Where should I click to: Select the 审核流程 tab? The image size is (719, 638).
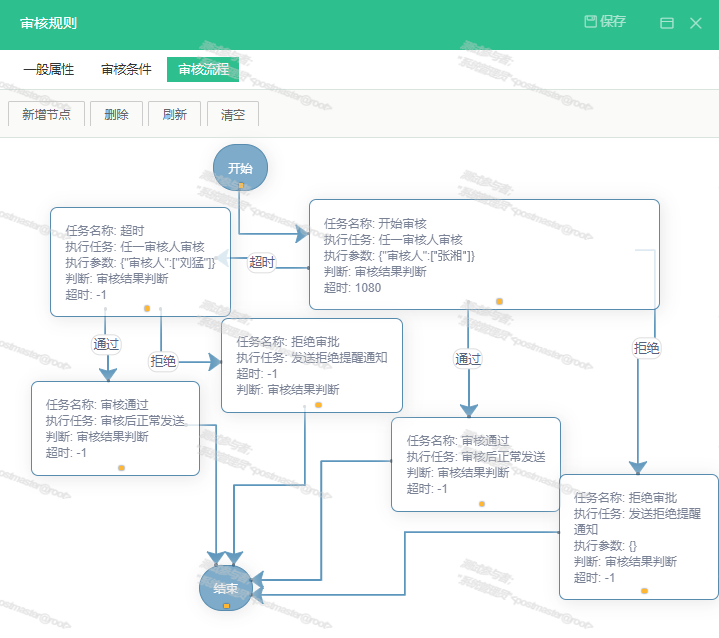pyautogui.click(x=203, y=70)
